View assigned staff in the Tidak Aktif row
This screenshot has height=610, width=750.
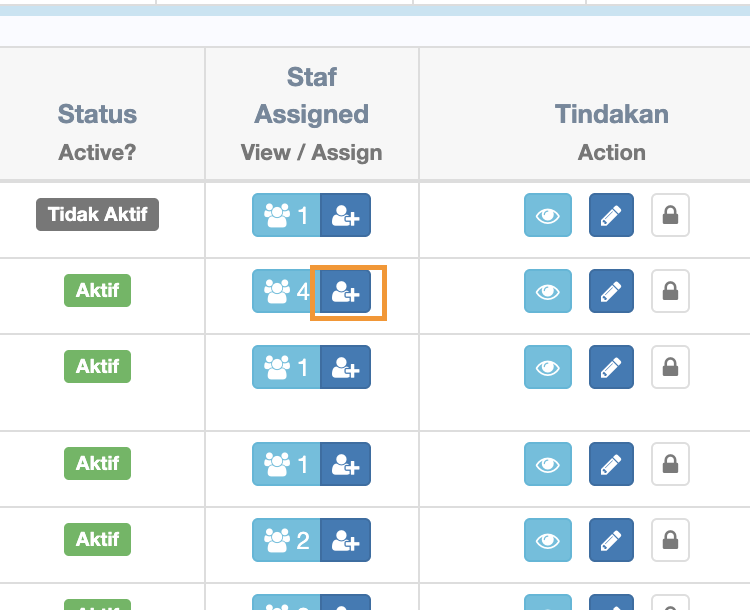point(286,215)
